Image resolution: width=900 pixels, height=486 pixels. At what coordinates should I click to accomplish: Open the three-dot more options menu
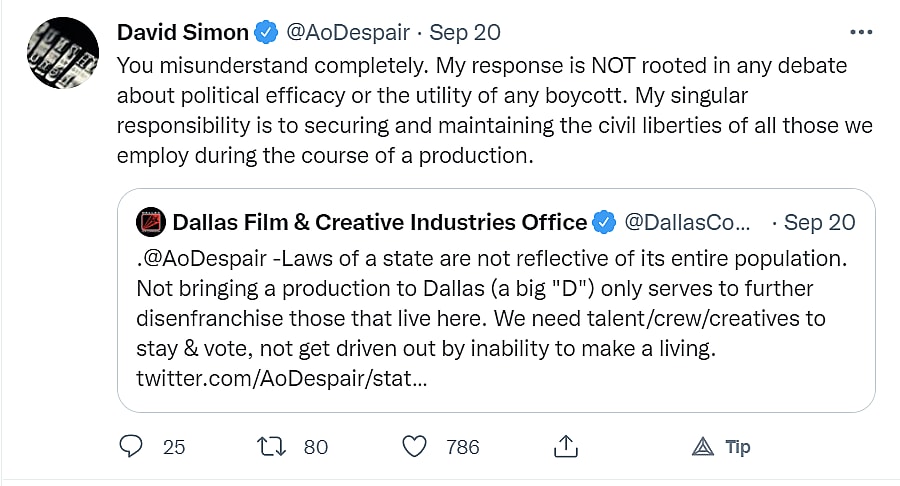tap(860, 32)
